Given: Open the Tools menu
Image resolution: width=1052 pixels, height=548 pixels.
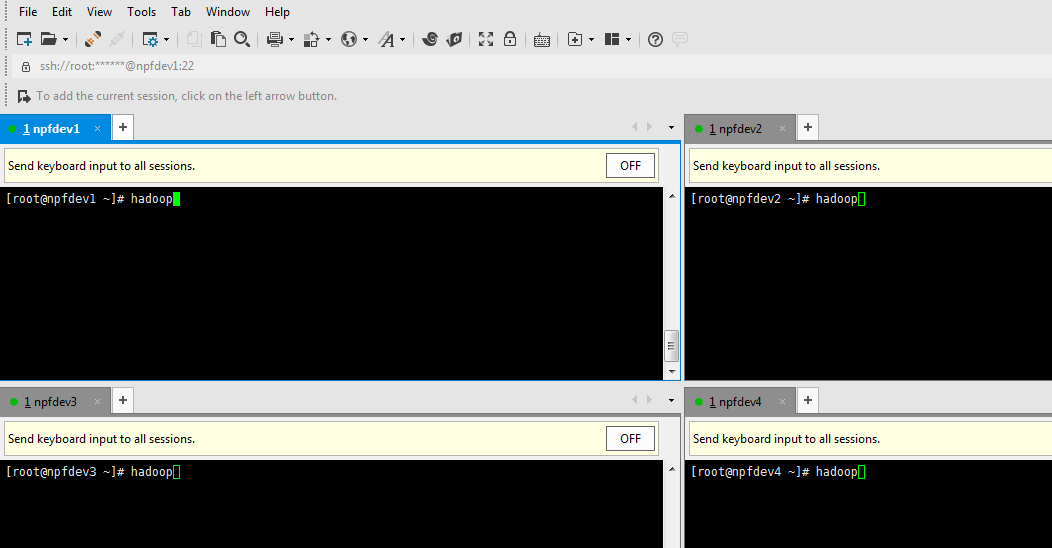Looking at the screenshot, I should (x=141, y=12).
